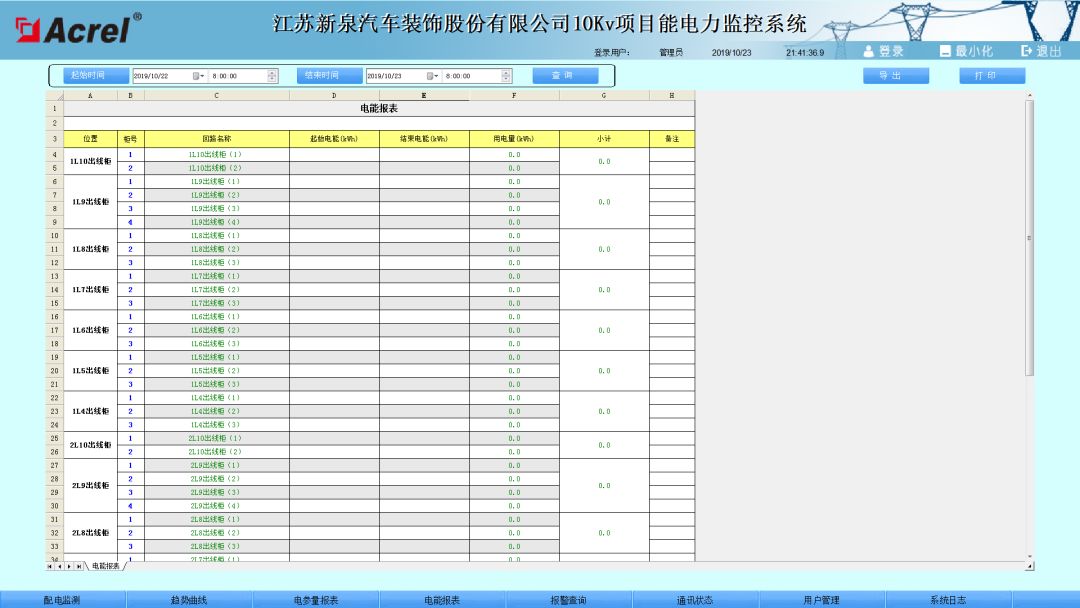Click the 1L6出线柜 location cell

coord(90,331)
